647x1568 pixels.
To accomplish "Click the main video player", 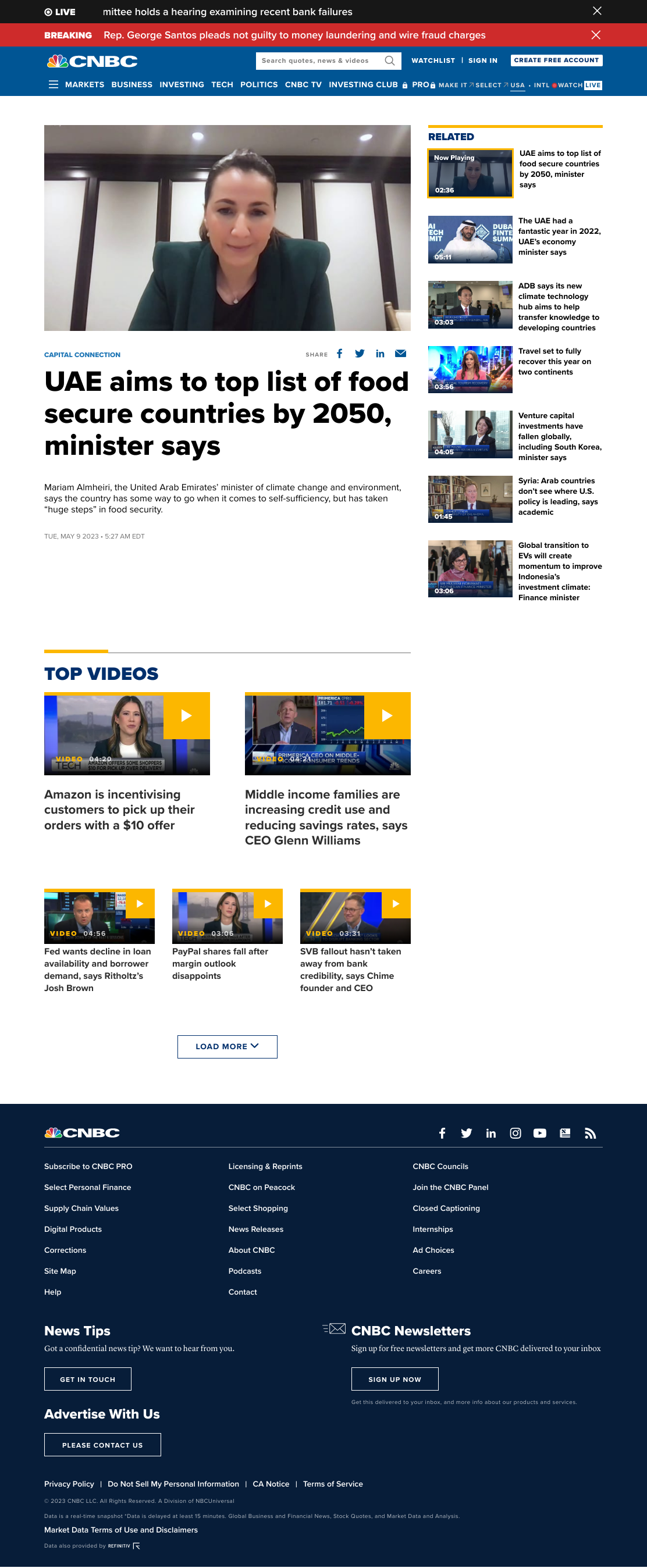I will point(227,227).
